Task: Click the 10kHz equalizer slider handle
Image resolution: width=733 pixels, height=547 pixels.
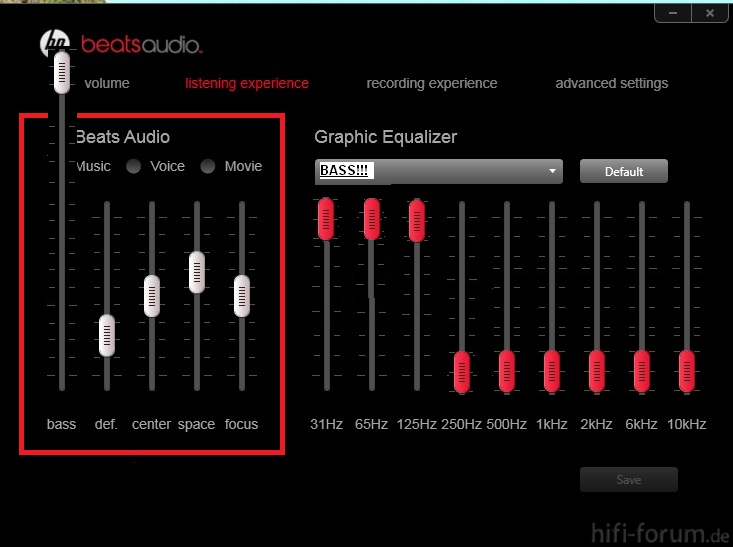Action: coord(686,371)
